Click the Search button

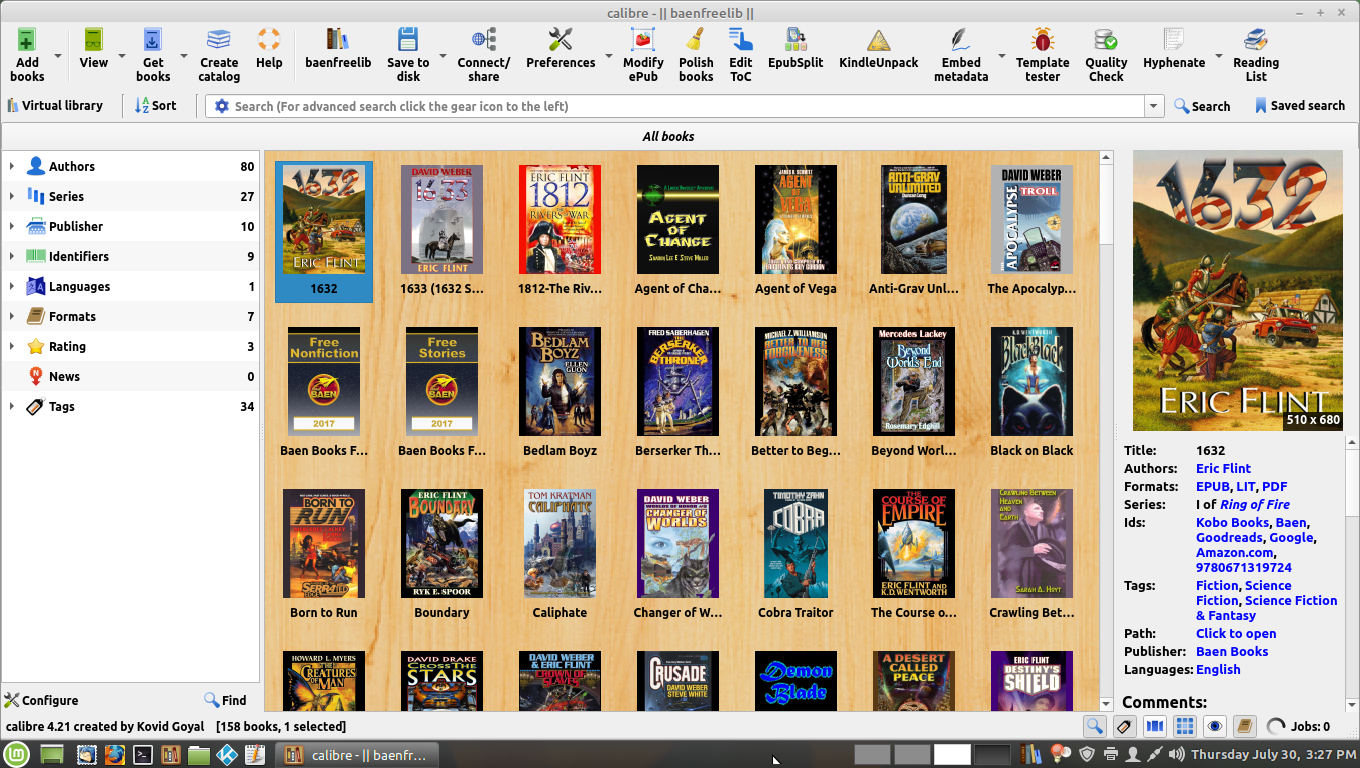click(x=1202, y=106)
